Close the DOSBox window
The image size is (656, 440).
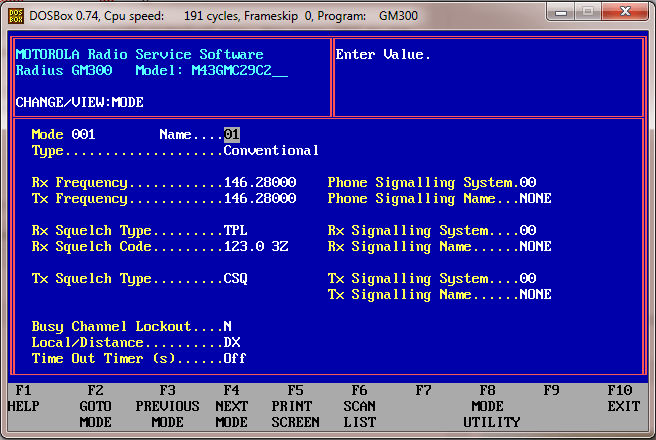click(x=625, y=12)
